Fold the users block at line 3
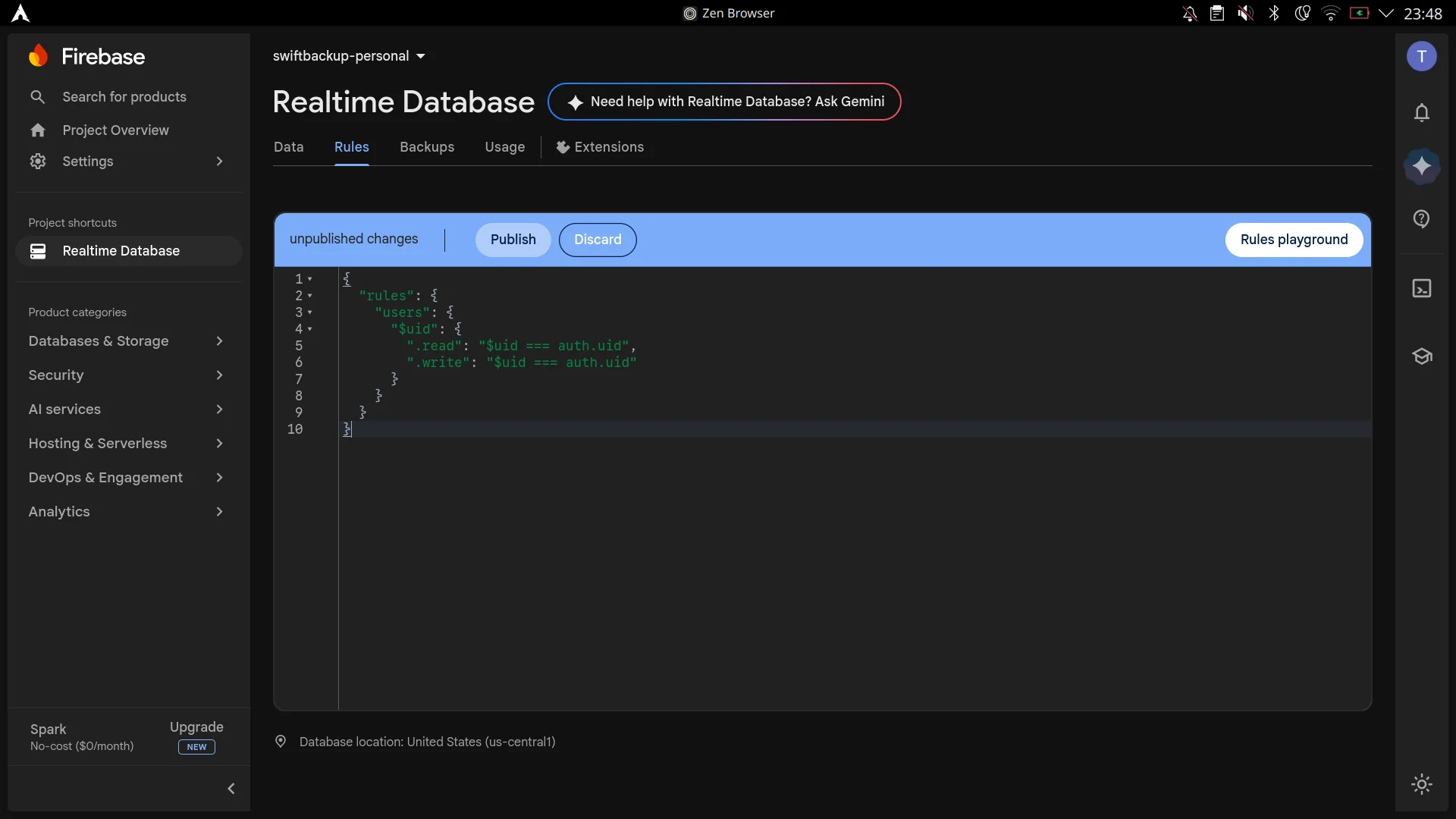 tap(309, 312)
